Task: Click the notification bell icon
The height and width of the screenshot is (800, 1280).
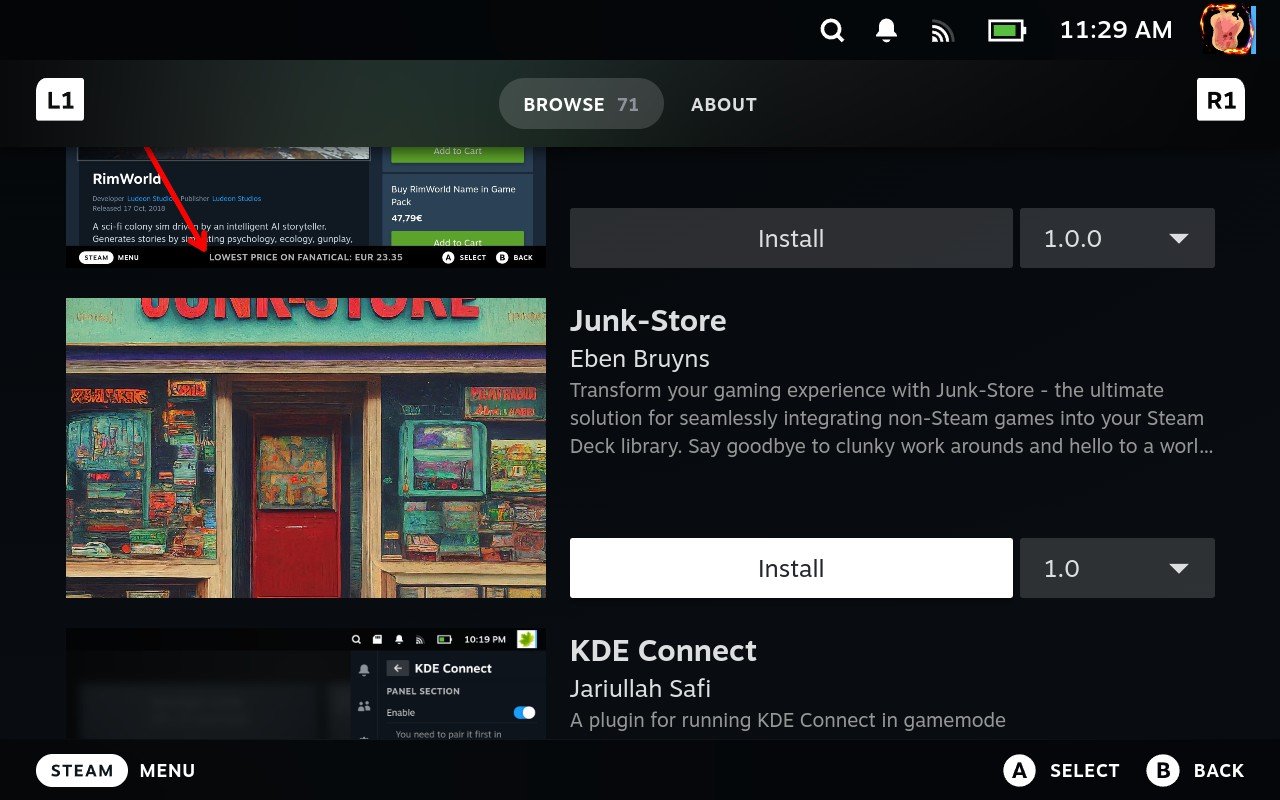Action: [886, 30]
